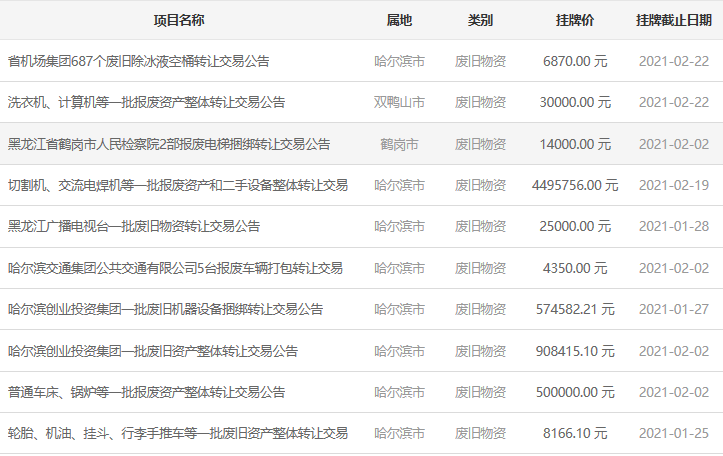Click the 项目名称 column header
This screenshot has width=723, height=456.
pos(179,20)
